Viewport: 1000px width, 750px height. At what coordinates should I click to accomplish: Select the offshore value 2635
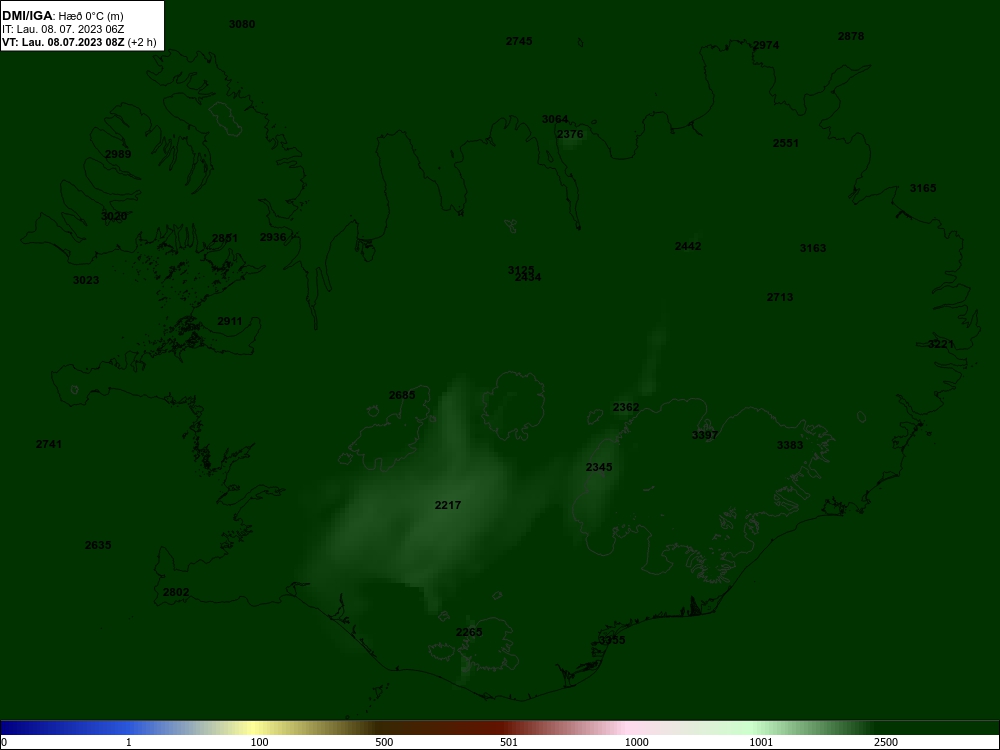coord(98,545)
